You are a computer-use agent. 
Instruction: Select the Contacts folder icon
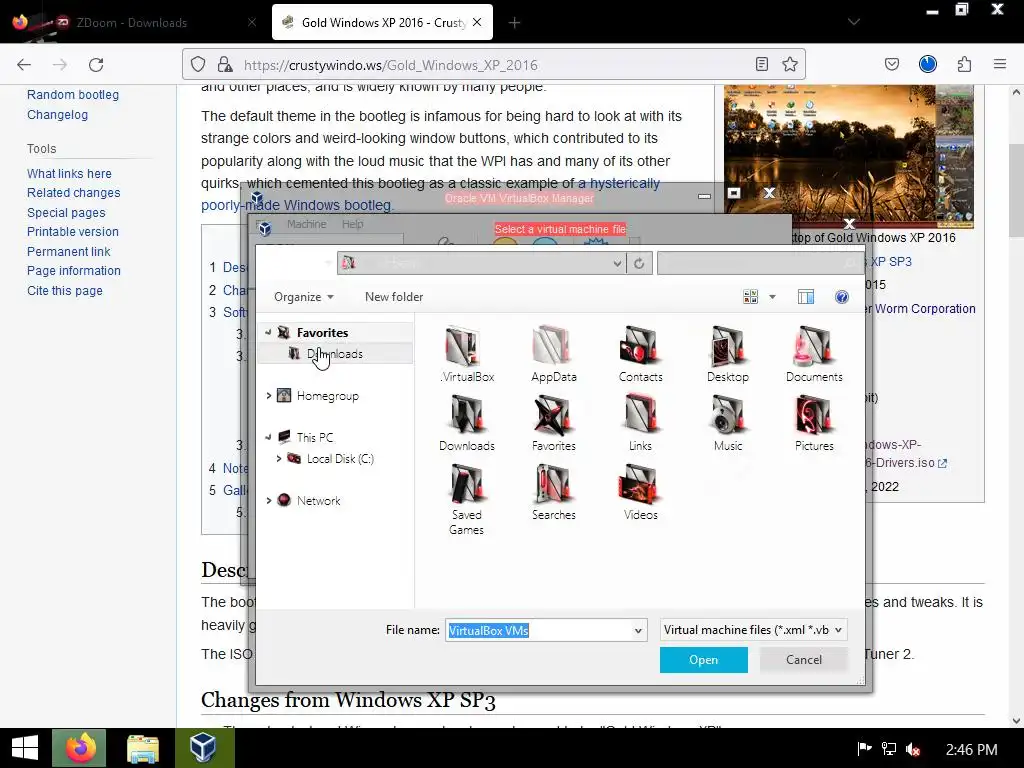(x=640, y=347)
